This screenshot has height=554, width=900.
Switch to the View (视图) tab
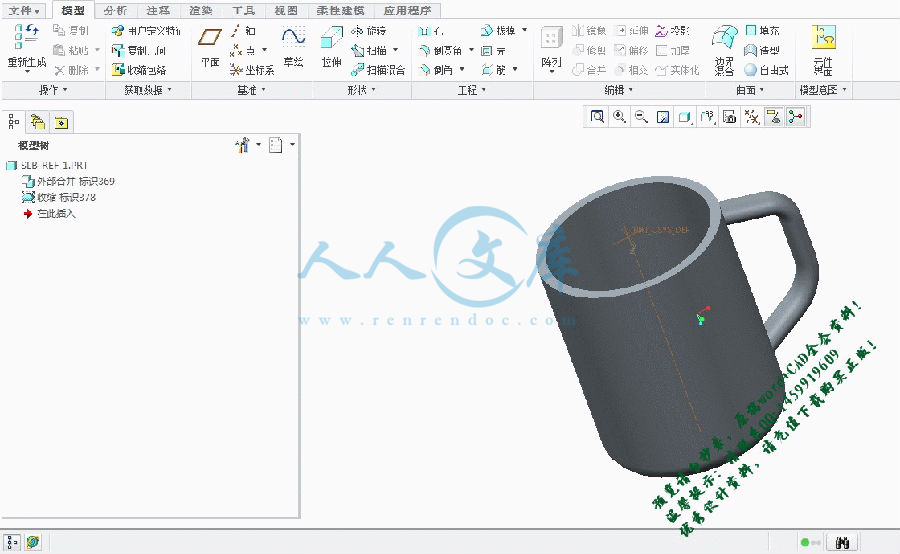(286, 10)
